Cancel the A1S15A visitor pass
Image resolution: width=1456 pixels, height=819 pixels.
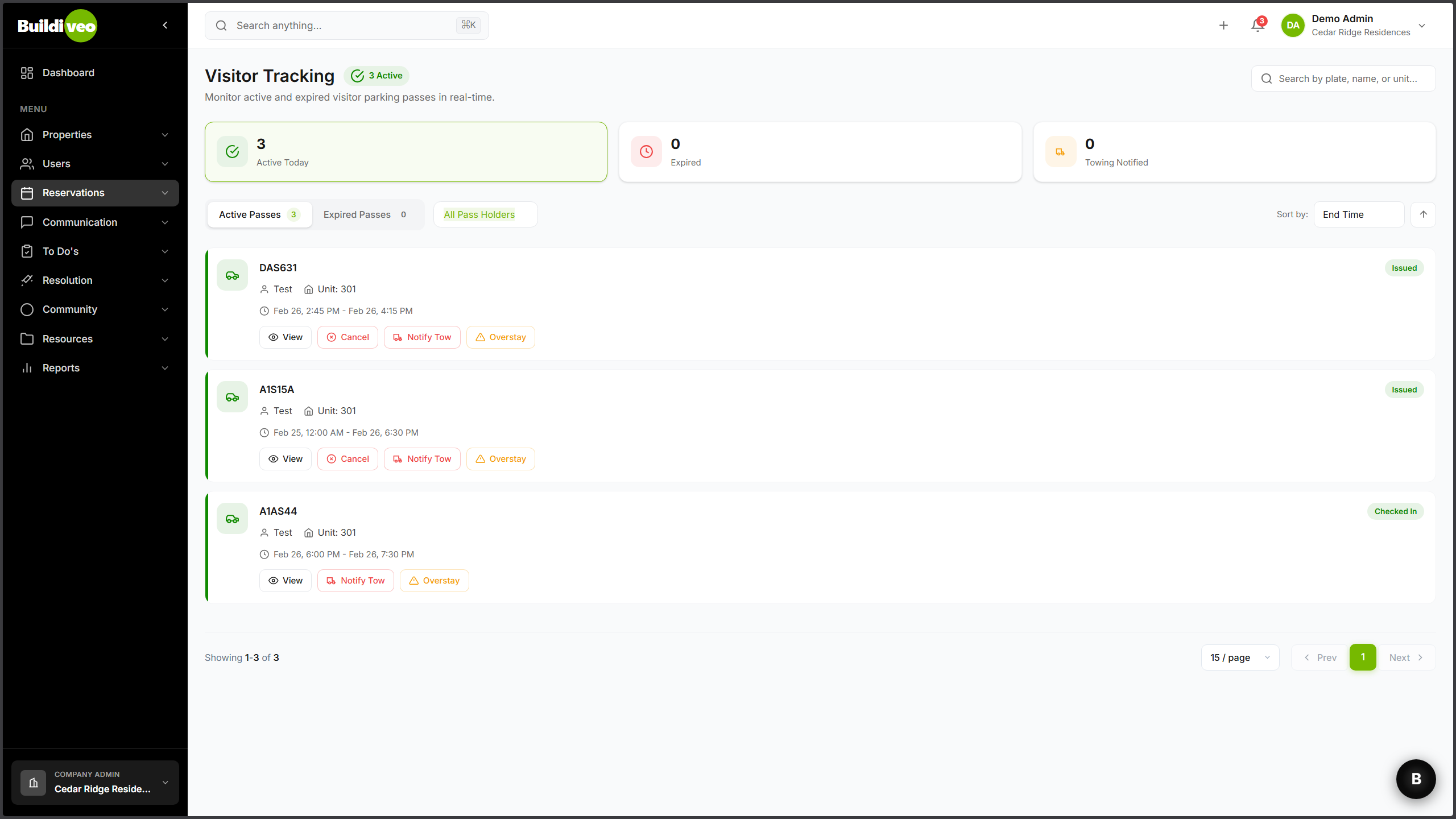point(348,459)
